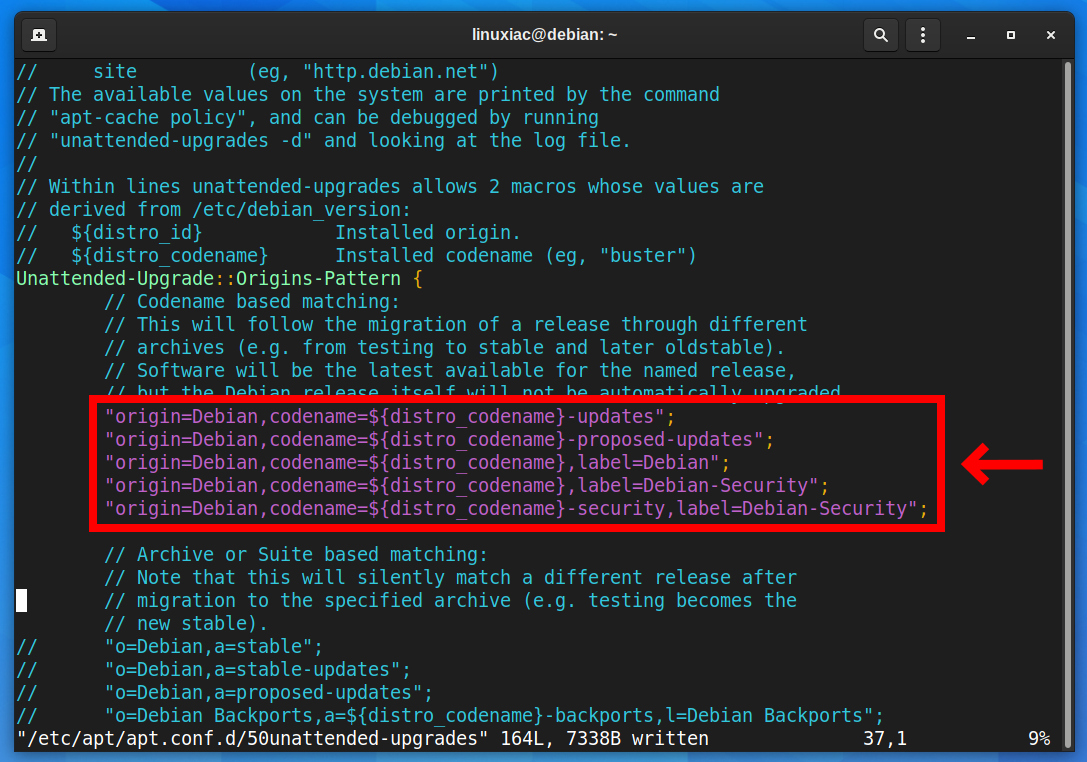Click the block cursor at line start
1087x762 pixels.
click(21, 600)
